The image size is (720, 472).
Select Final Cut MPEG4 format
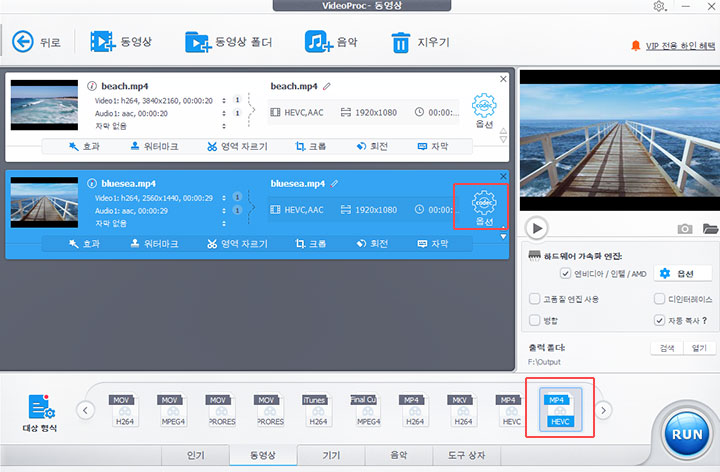(367, 410)
